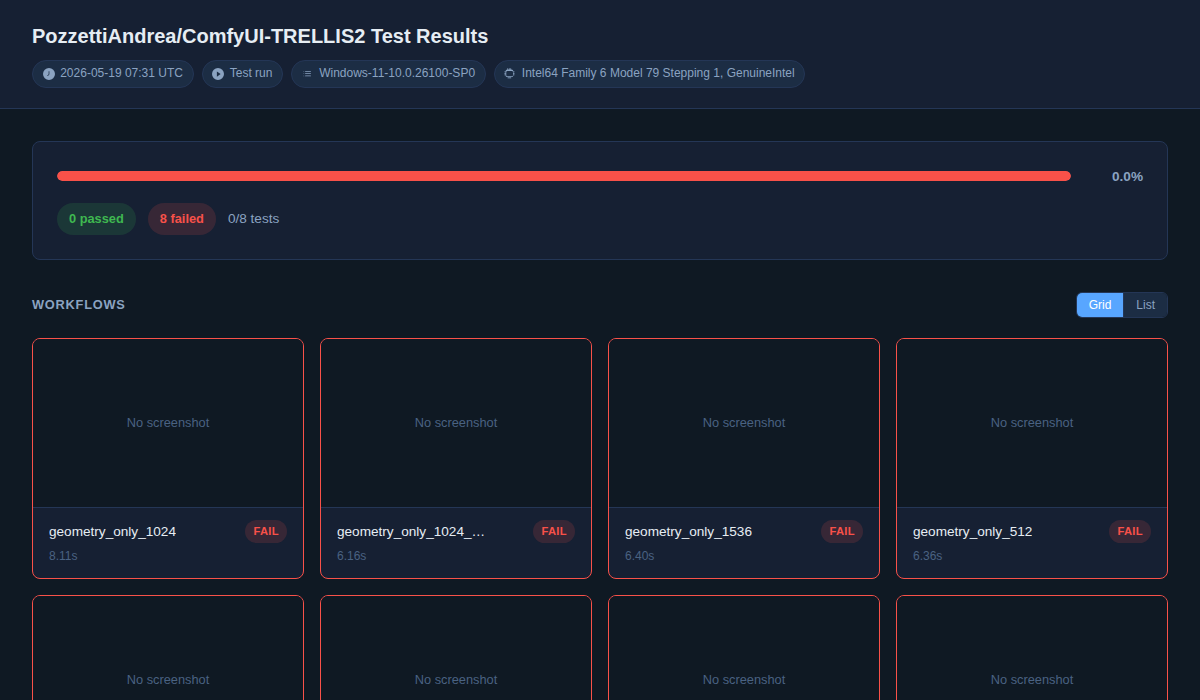Click FAIL badge on geometry_only_512 card
The width and height of the screenshot is (1200, 700).
(x=1130, y=532)
